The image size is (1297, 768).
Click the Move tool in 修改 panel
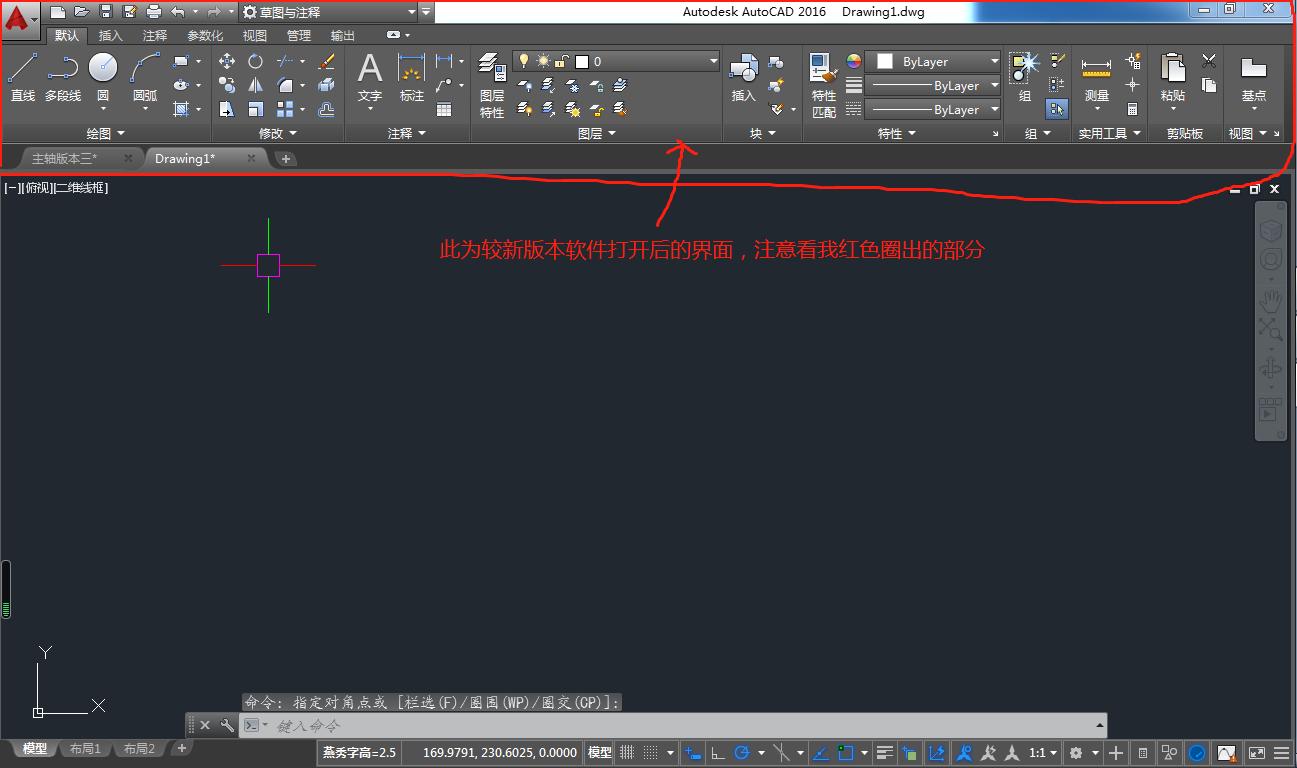(x=227, y=62)
